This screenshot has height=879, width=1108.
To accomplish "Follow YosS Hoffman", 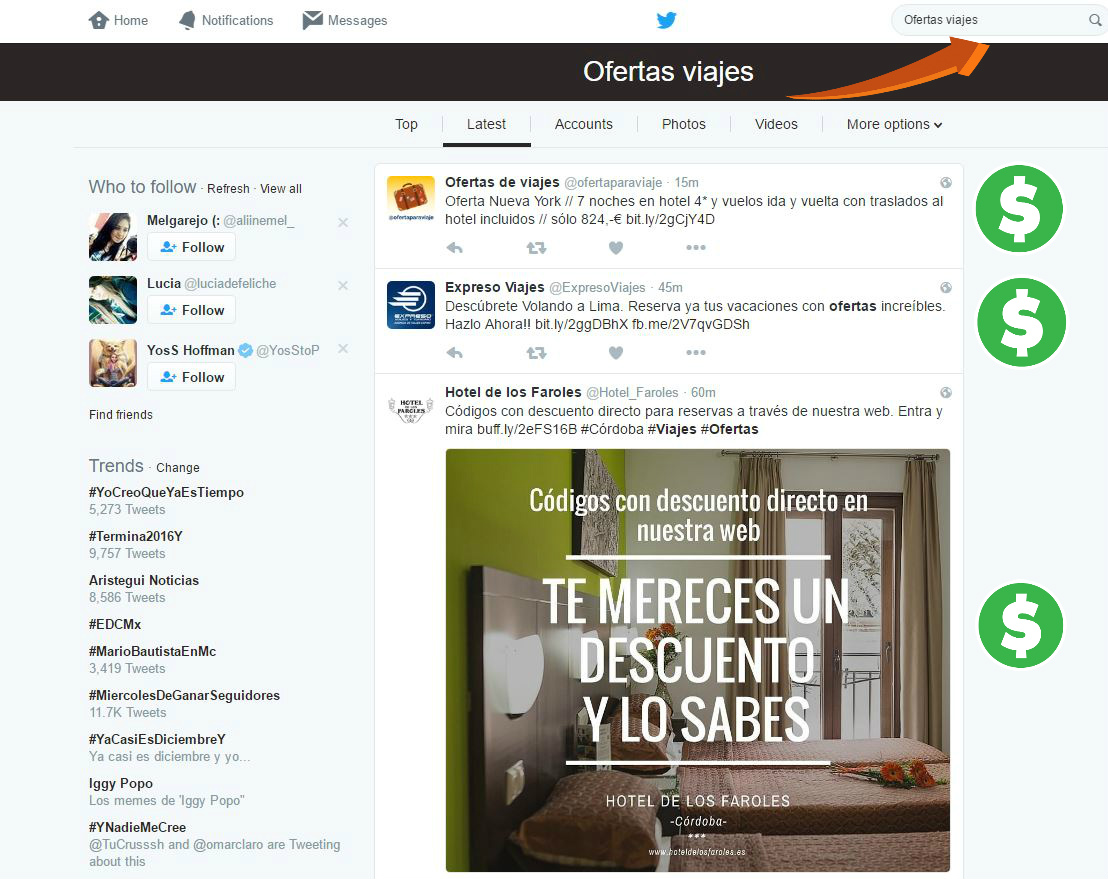I will 191,377.
